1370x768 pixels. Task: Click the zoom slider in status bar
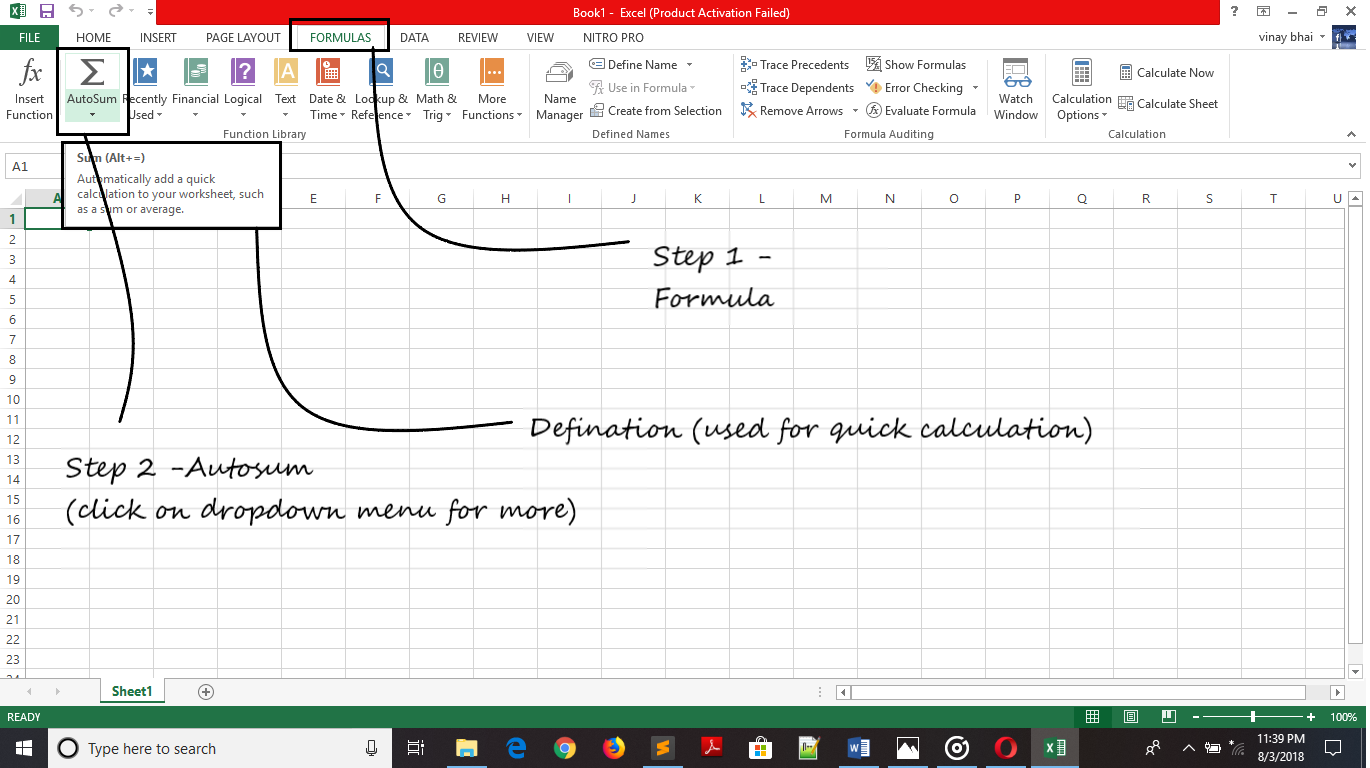pyautogui.click(x=1253, y=717)
